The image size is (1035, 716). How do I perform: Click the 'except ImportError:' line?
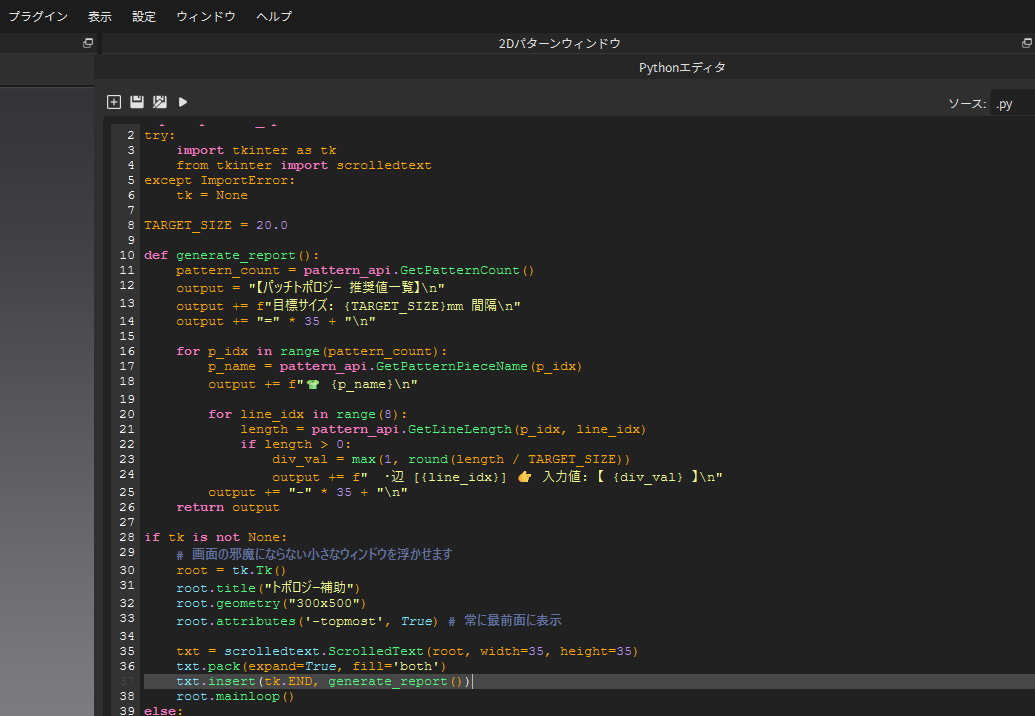(220, 180)
